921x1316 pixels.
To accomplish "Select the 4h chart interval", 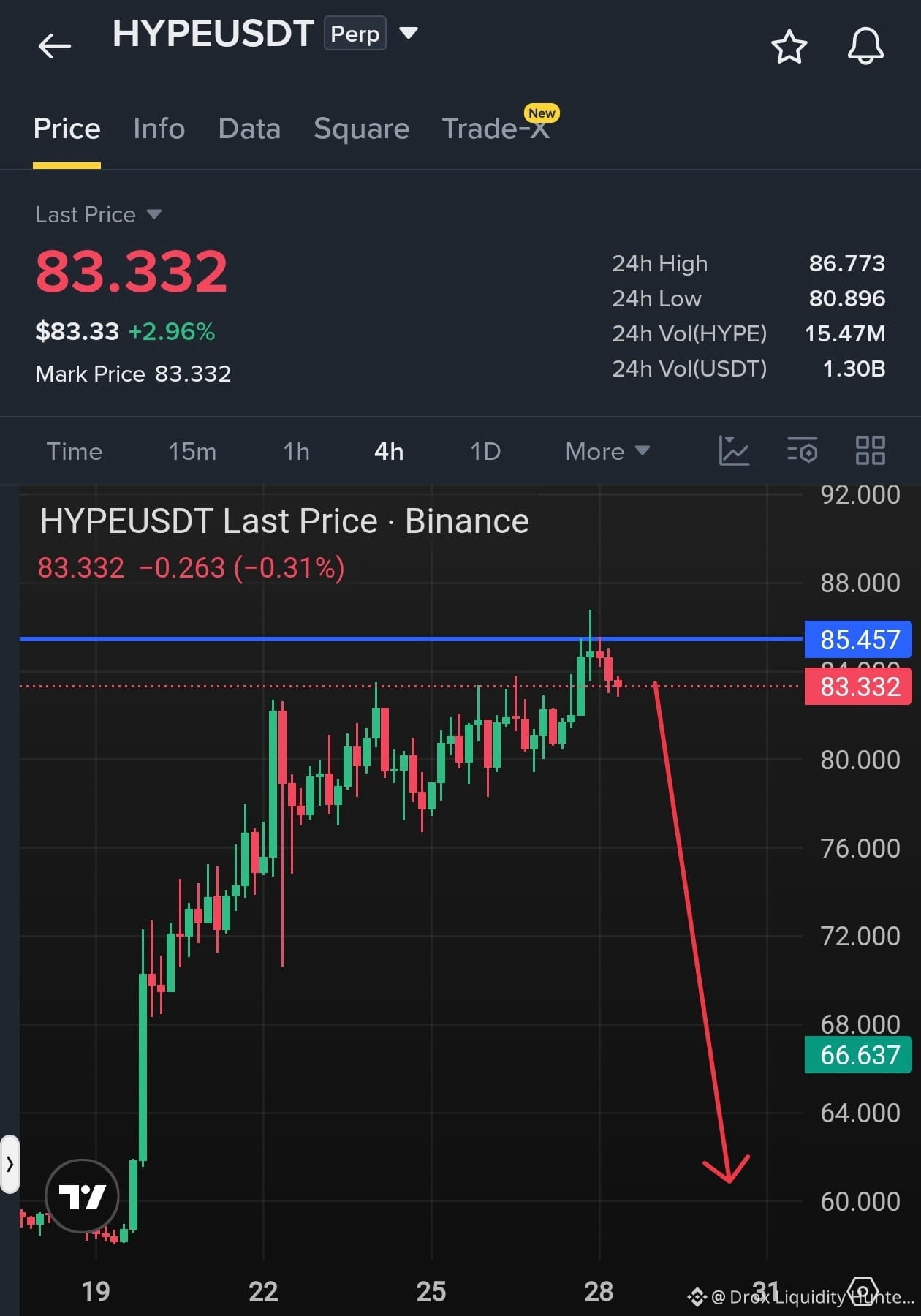I will tap(389, 451).
